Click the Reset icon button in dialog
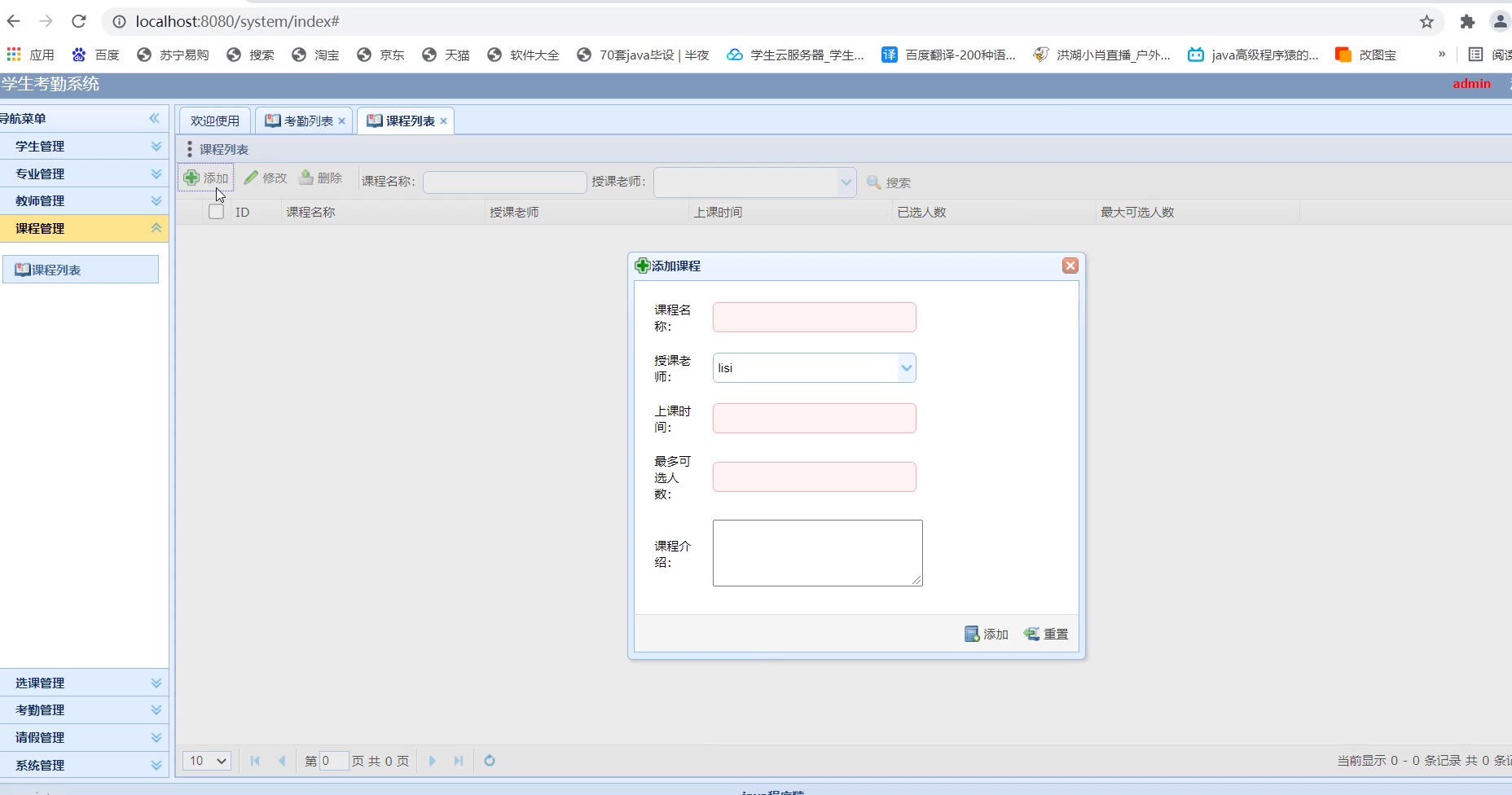This screenshot has height=795, width=1512. point(1046,634)
